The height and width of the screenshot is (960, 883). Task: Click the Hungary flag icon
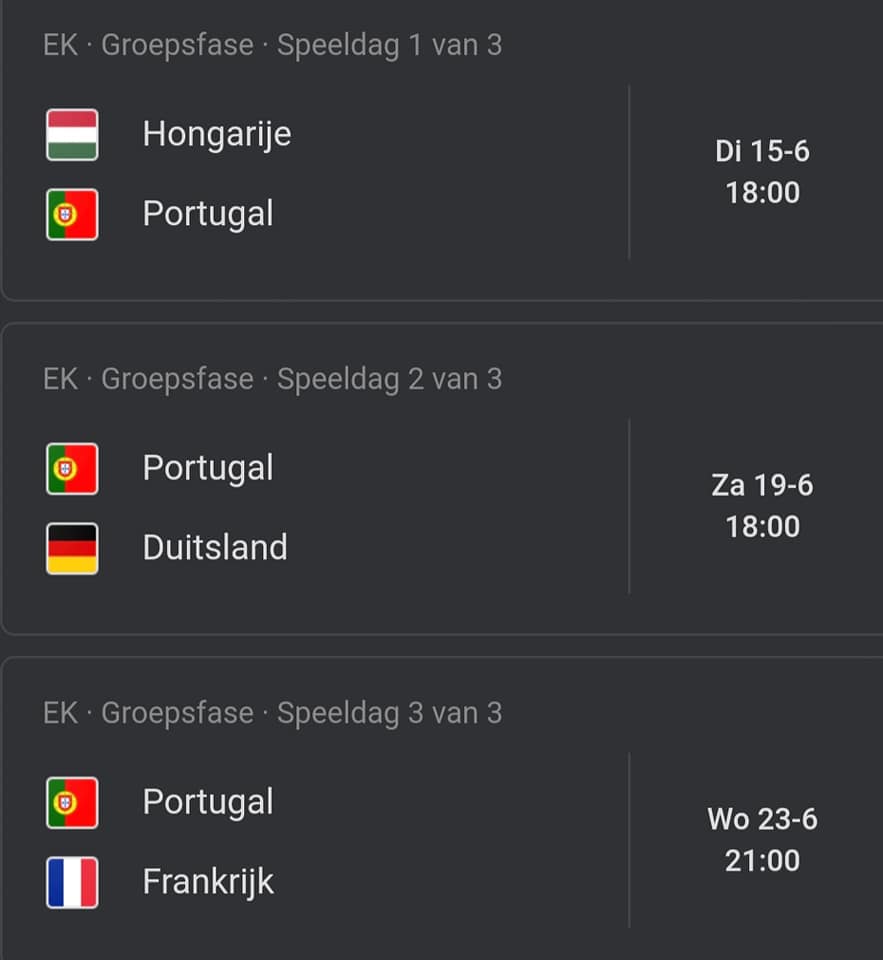72,135
